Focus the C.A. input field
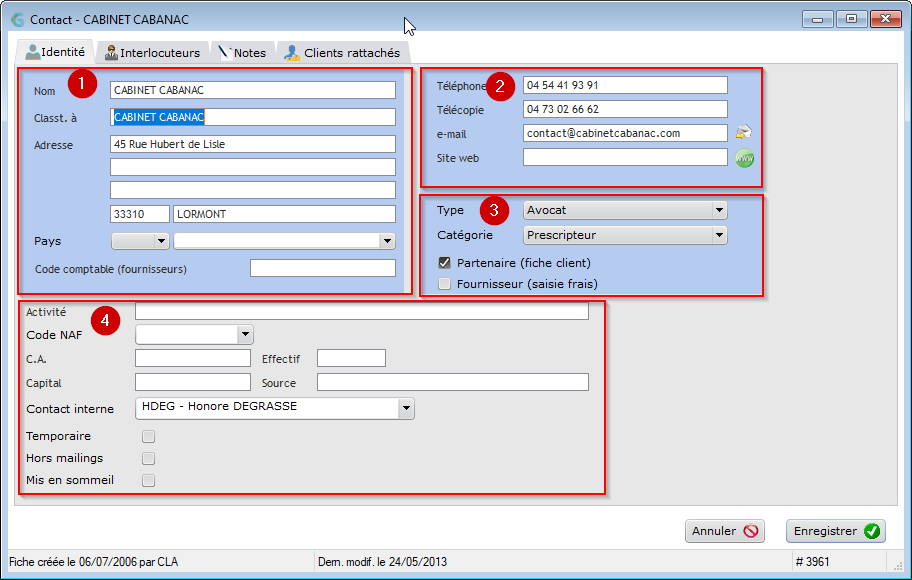 point(193,358)
